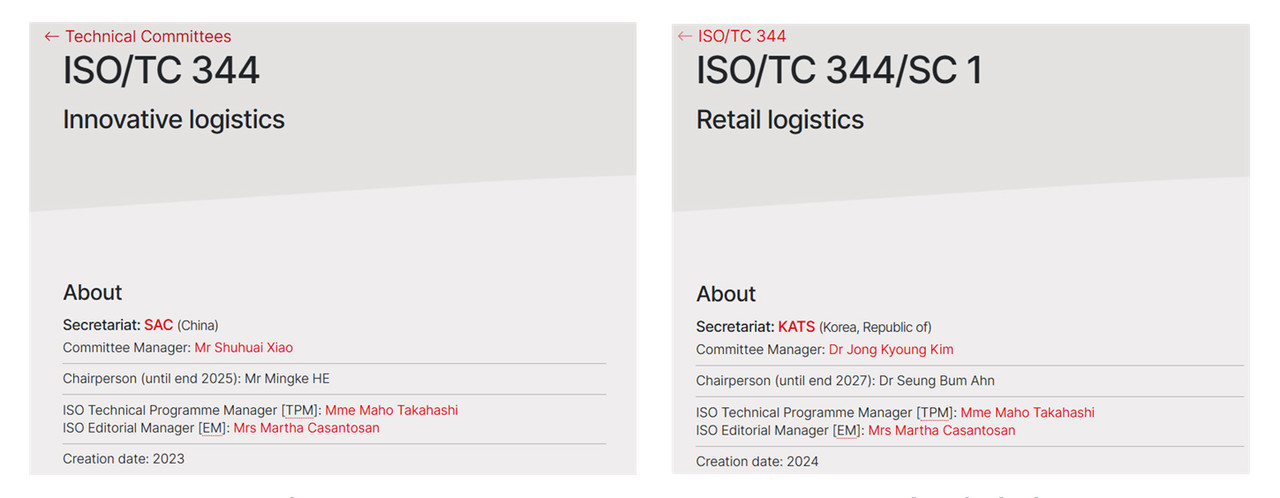The height and width of the screenshot is (498, 1280).
Task: Open Committee Manager Mr Shuhuai Xiao's profile
Action: tap(244, 348)
